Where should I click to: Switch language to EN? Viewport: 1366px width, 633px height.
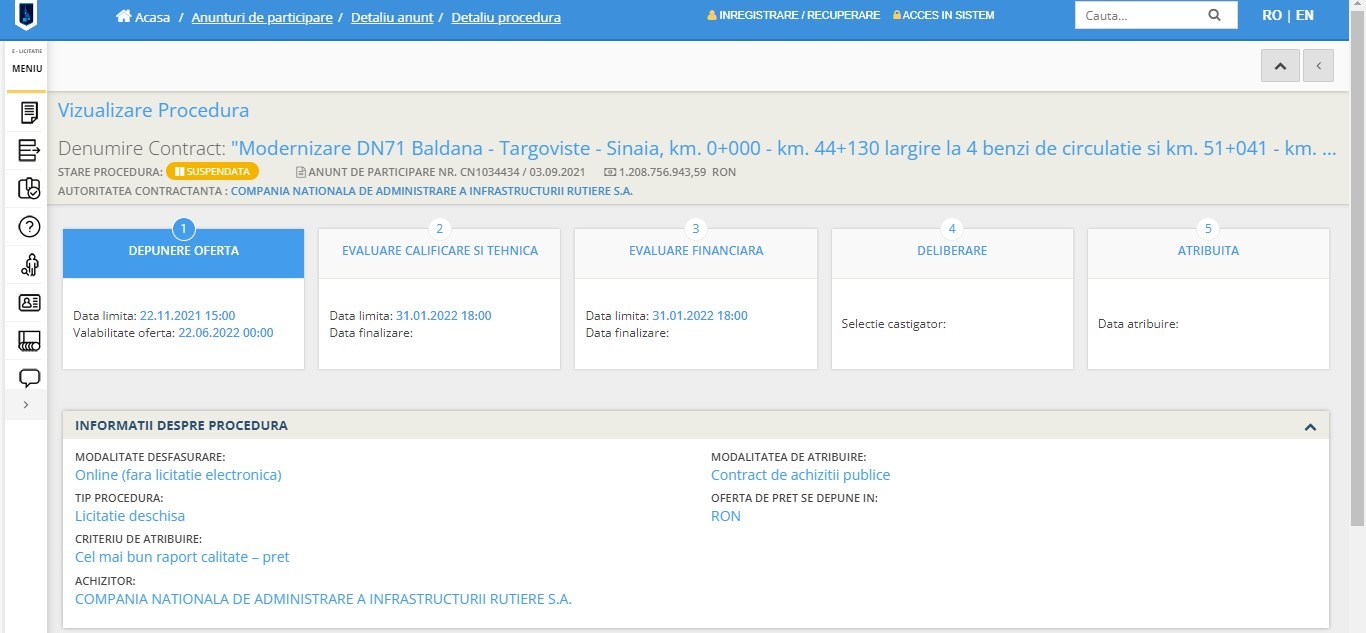pos(1305,16)
